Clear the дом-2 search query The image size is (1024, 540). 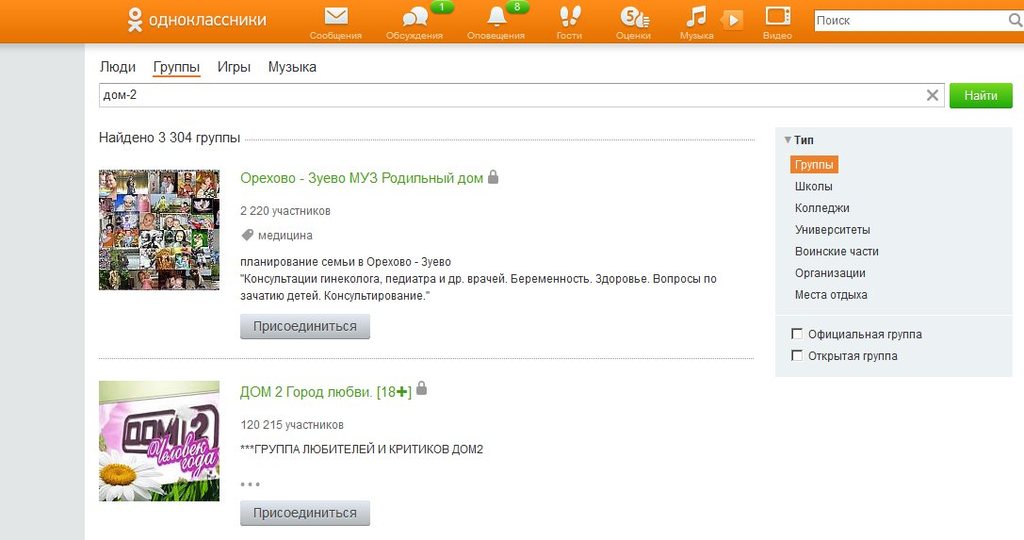coord(933,95)
